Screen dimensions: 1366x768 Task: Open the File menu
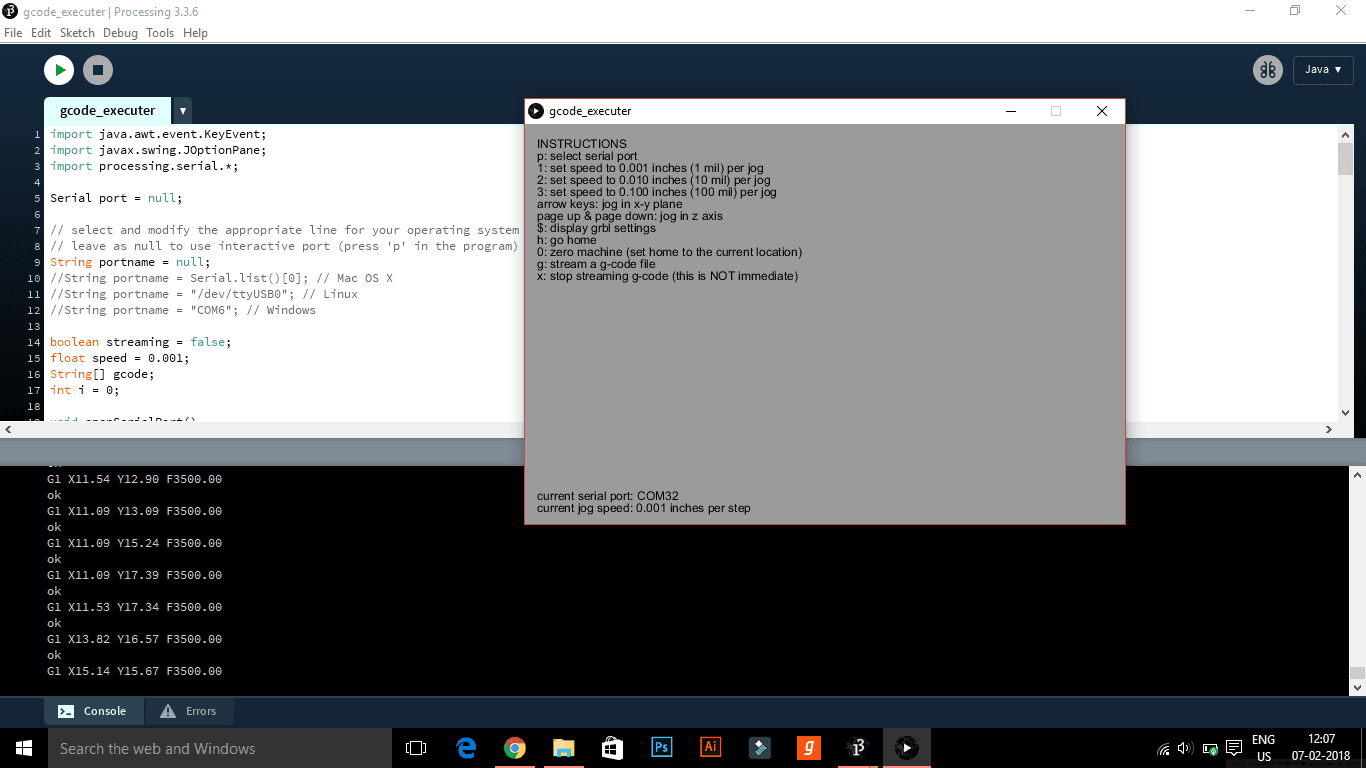click(x=13, y=33)
